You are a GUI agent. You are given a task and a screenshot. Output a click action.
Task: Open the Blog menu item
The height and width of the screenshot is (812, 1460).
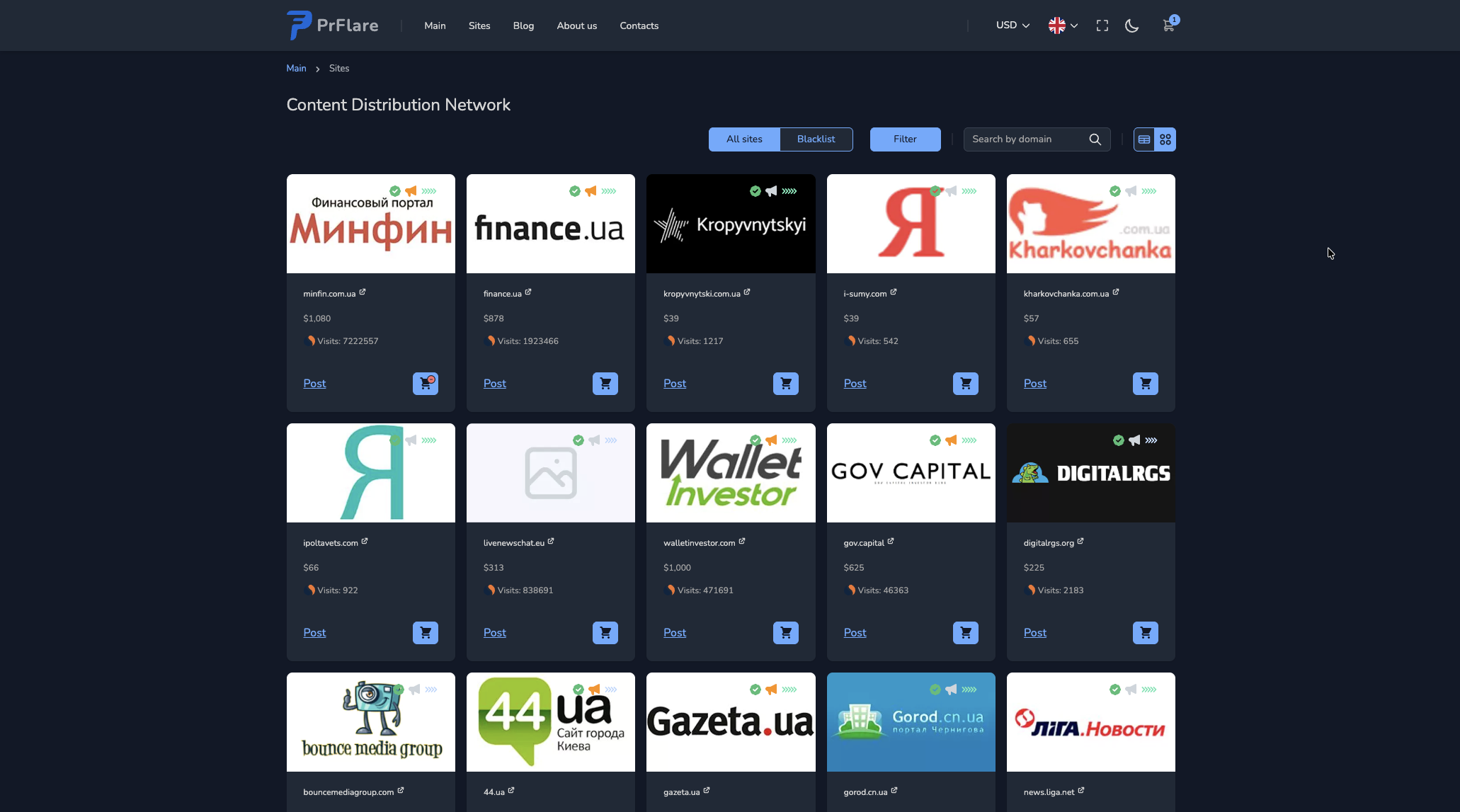pos(523,25)
